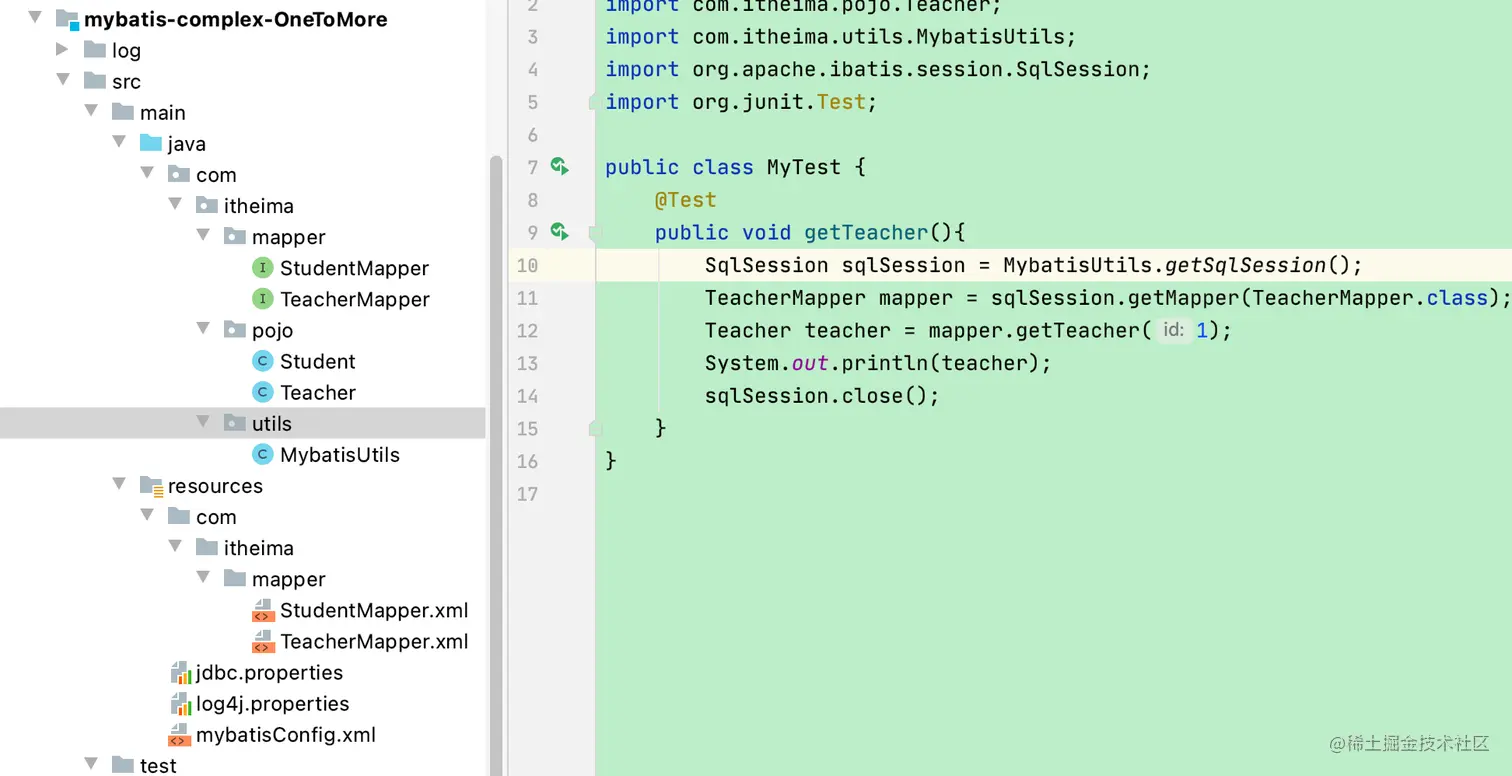Viewport: 1512px width, 776px height.
Task: Select StudentMapper.xml file
Action: pos(374,610)
